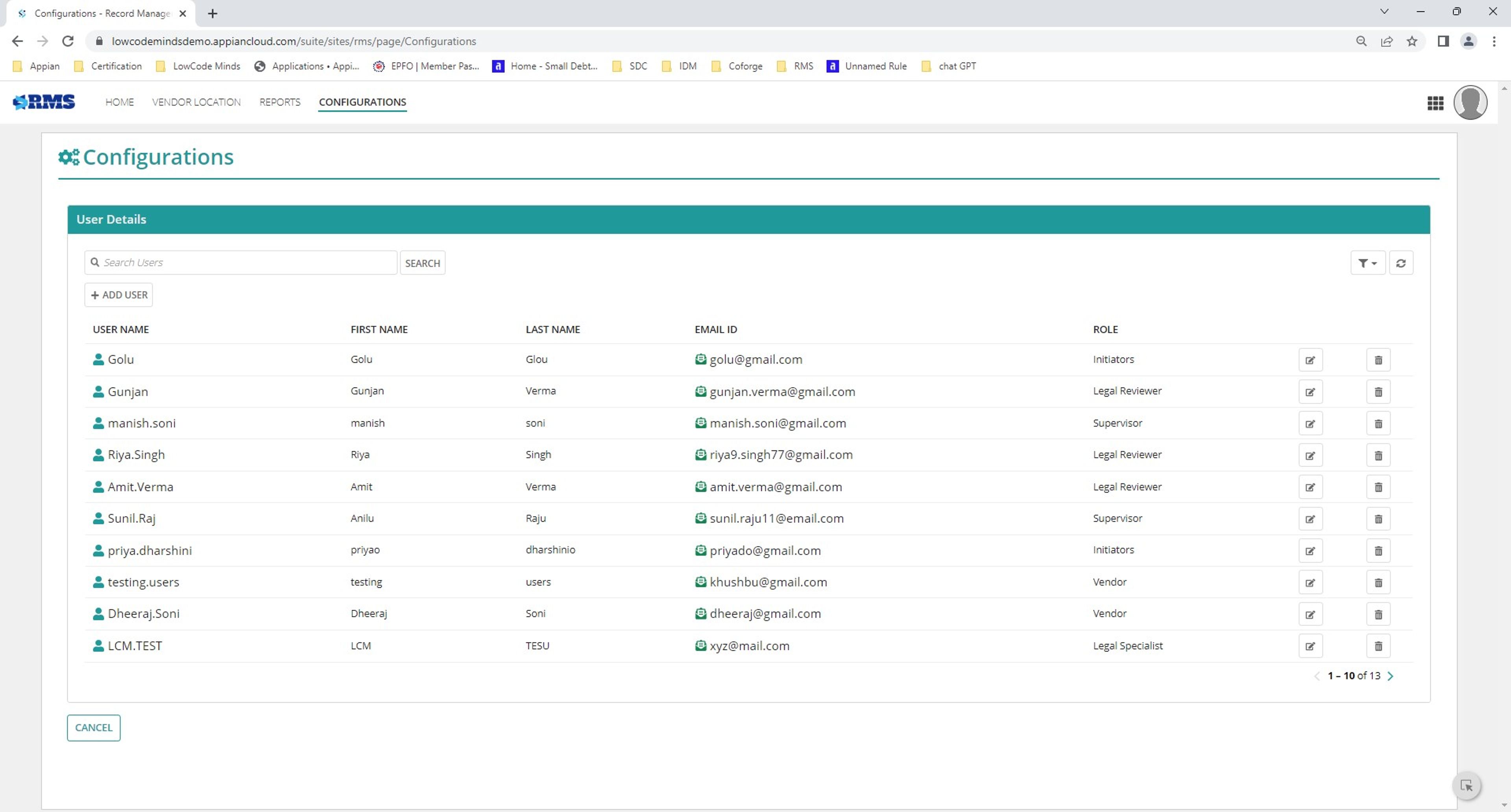The height and width of the screenshot is (812, 1511).
Task: Open the Unnamed Rule bookmark
Action: tap(867, 66)
